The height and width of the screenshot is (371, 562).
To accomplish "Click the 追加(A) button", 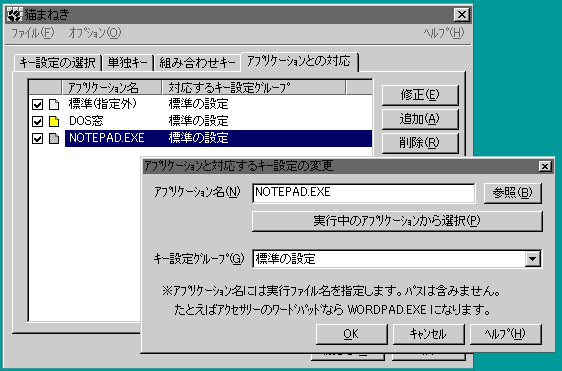I will click(x=420, y=119).
